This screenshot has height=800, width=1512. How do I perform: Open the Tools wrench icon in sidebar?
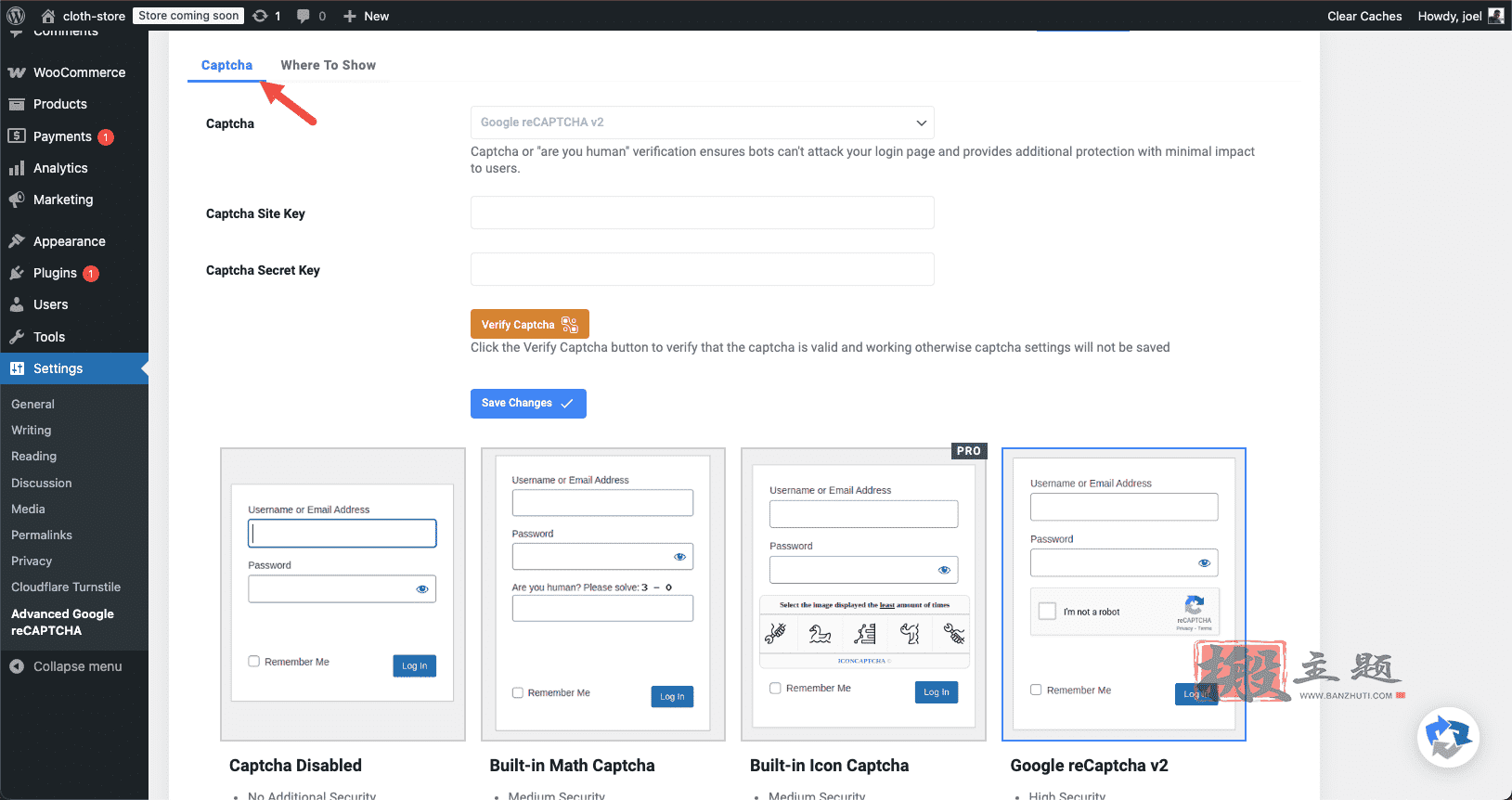17,337
